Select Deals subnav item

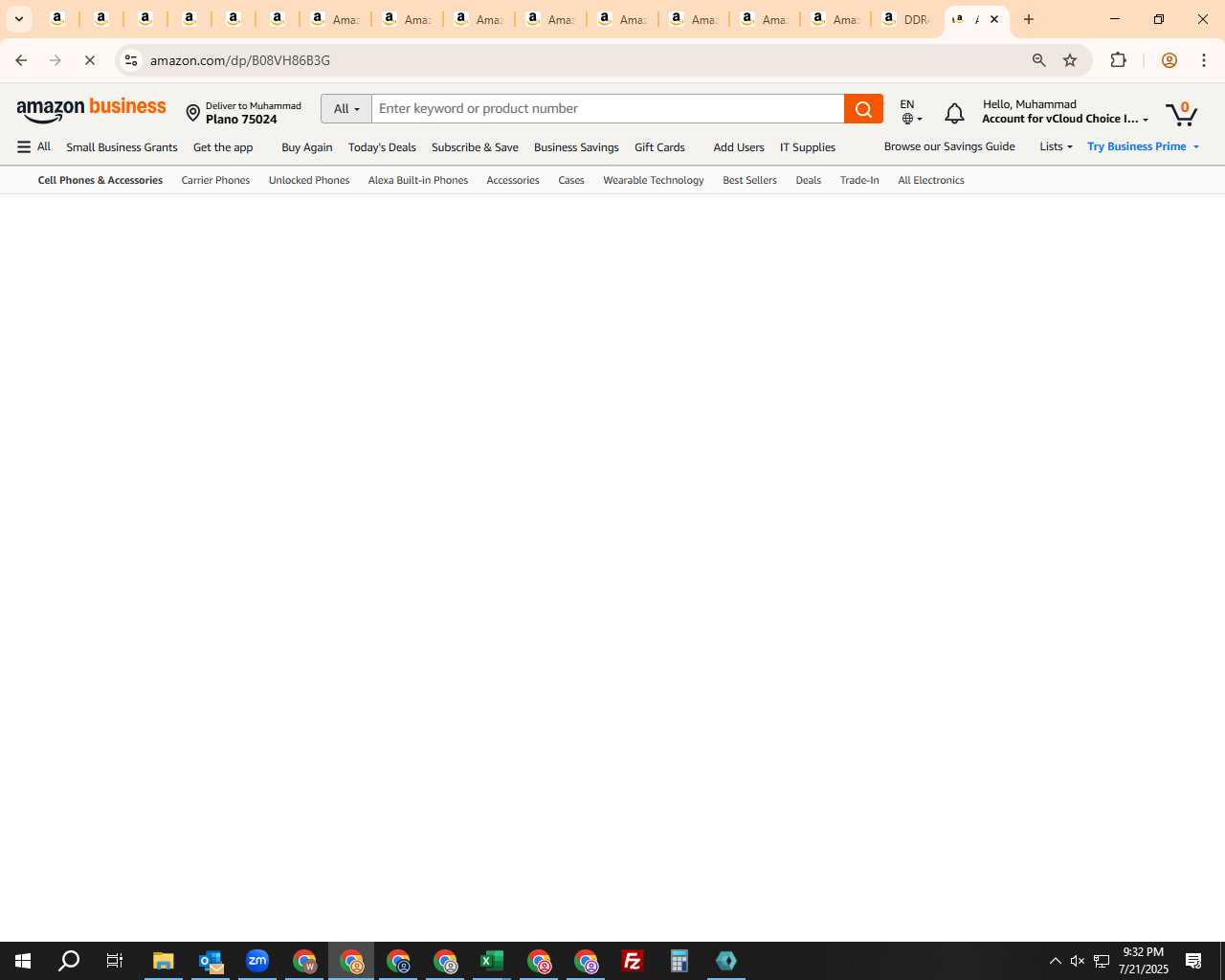[x=808, y=180]
